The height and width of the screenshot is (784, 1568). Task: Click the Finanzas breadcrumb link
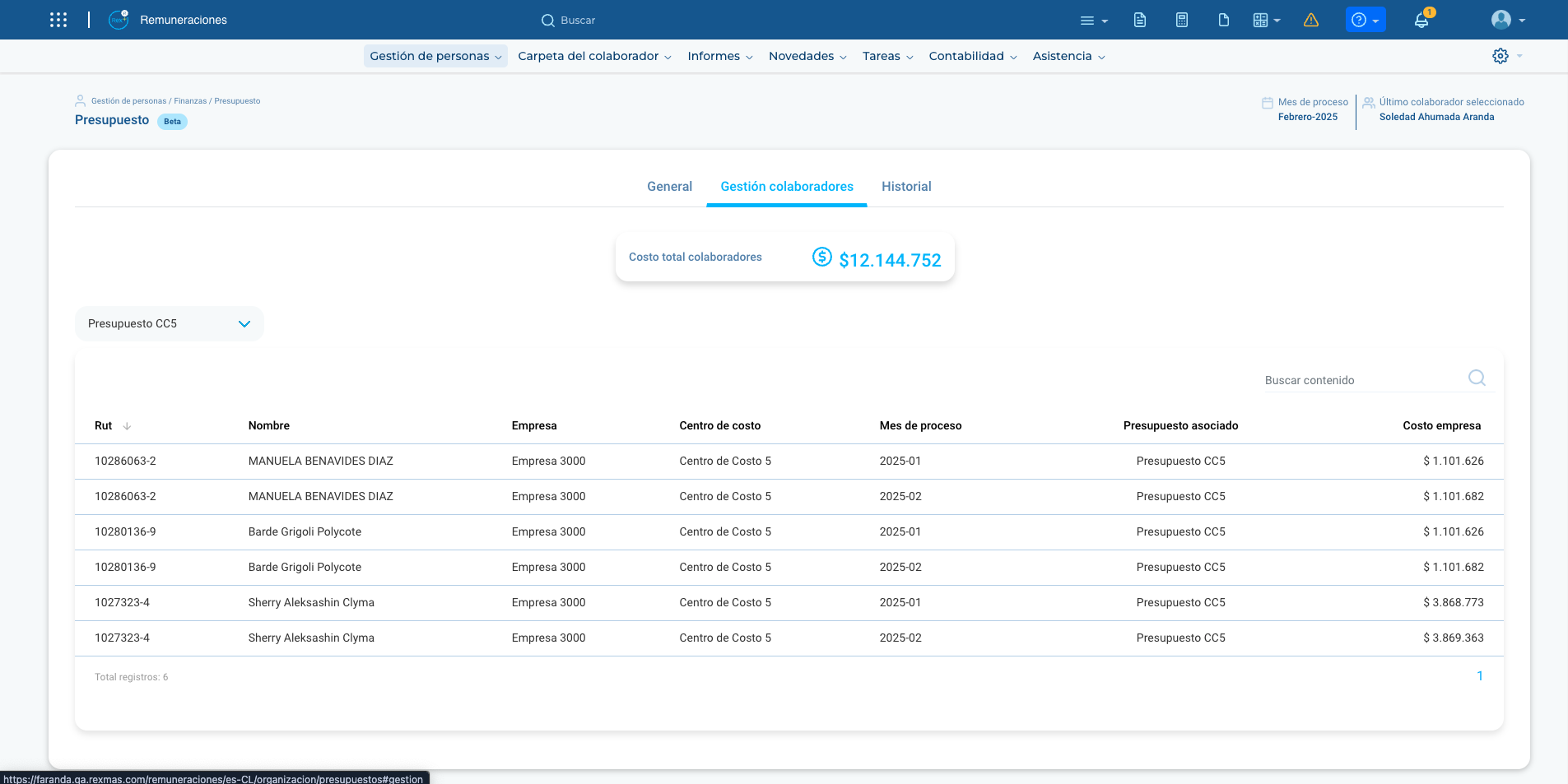point(190,101)
